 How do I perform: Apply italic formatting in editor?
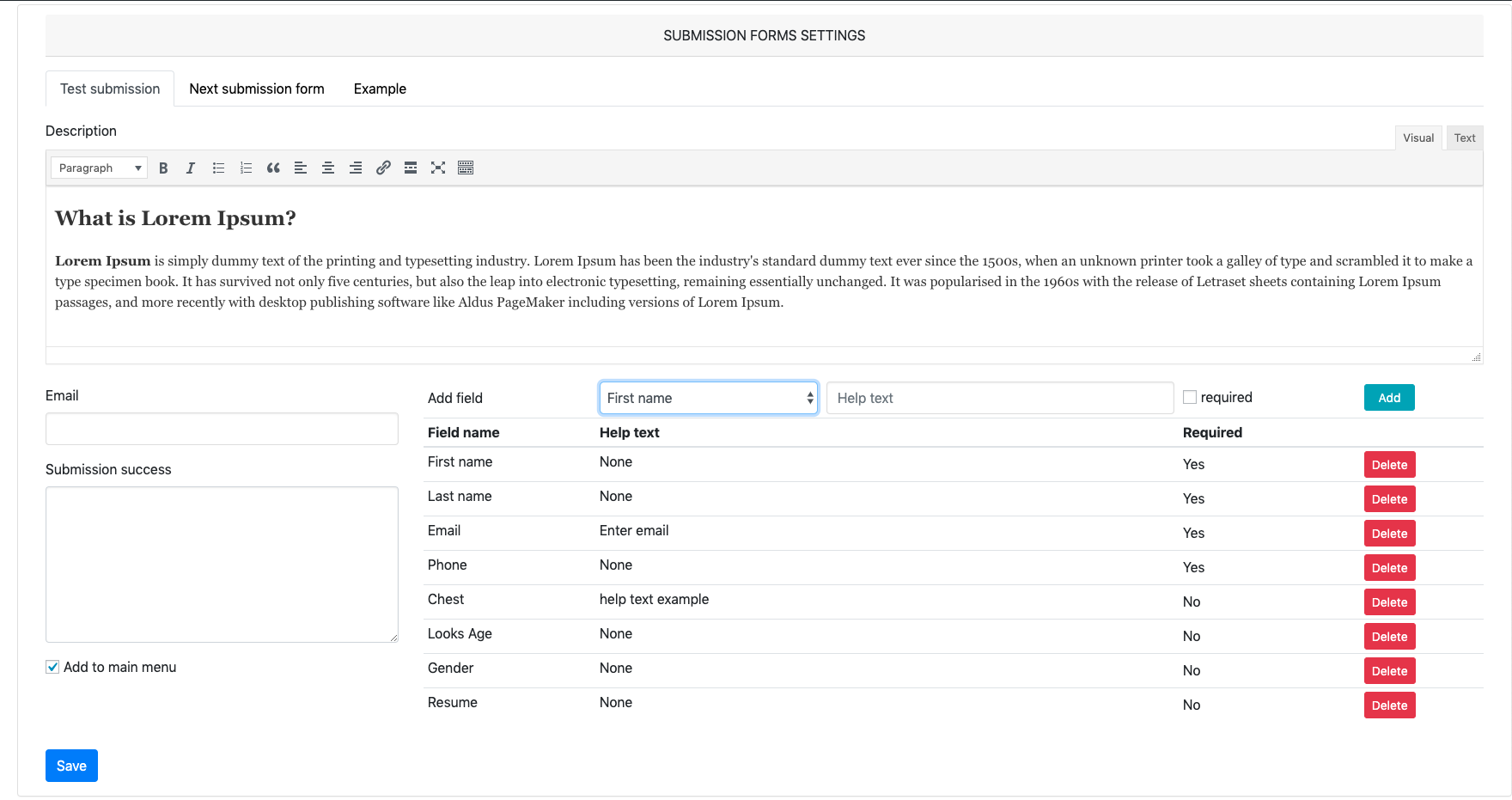(191, 168)
